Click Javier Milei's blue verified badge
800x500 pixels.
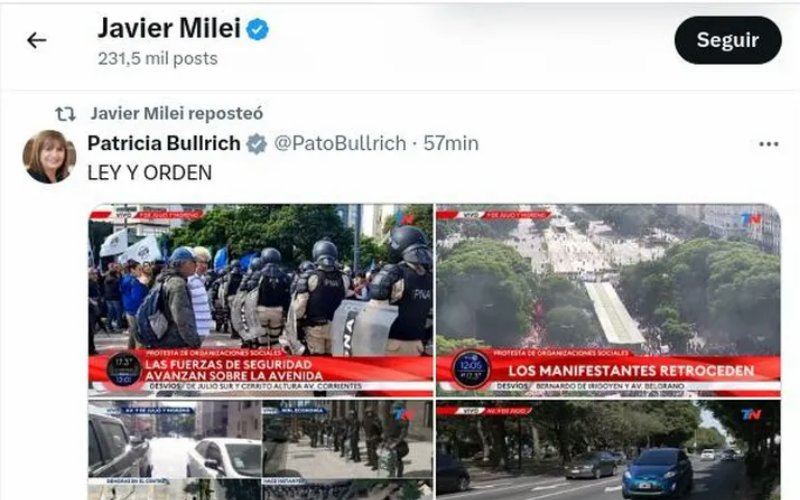tap(258, 29)
